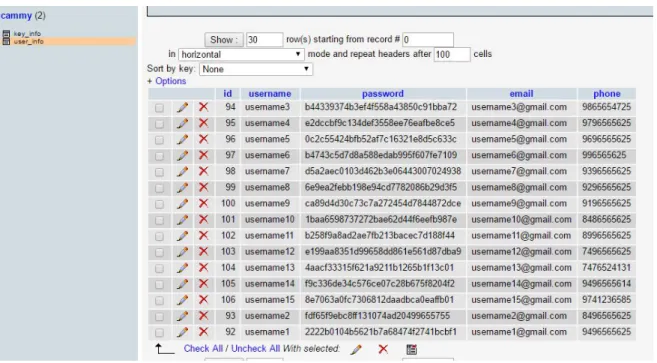Delete the row for username4
The height and width of the screenshot is (363, 657).
(204, 123)
